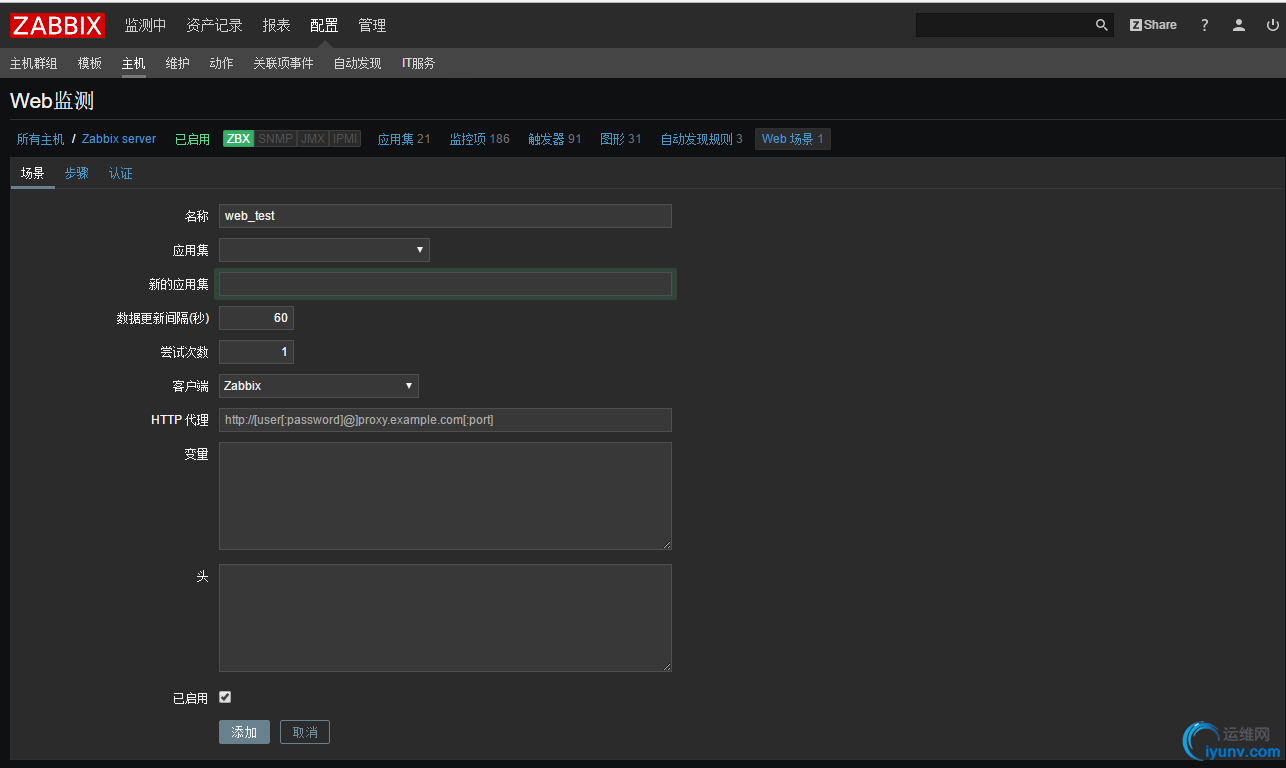
Task: Go to 关联项事件 submenu
Action: [x=283, y=63]
